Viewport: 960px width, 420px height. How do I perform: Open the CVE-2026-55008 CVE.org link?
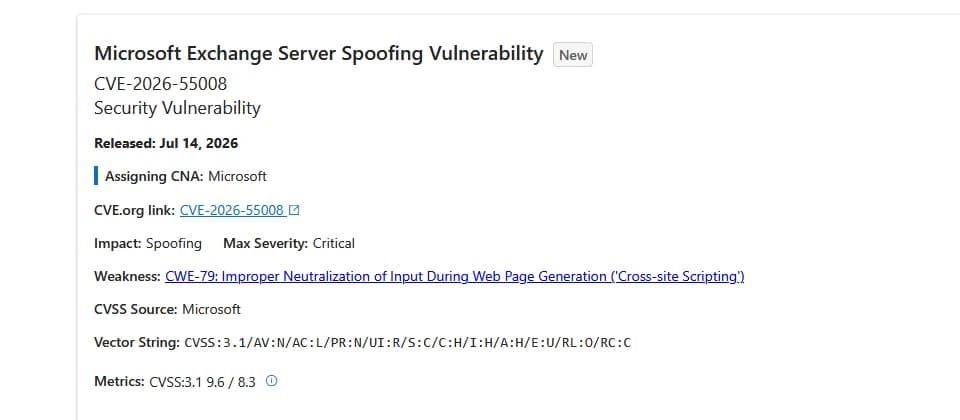click(x=231, y=211)
